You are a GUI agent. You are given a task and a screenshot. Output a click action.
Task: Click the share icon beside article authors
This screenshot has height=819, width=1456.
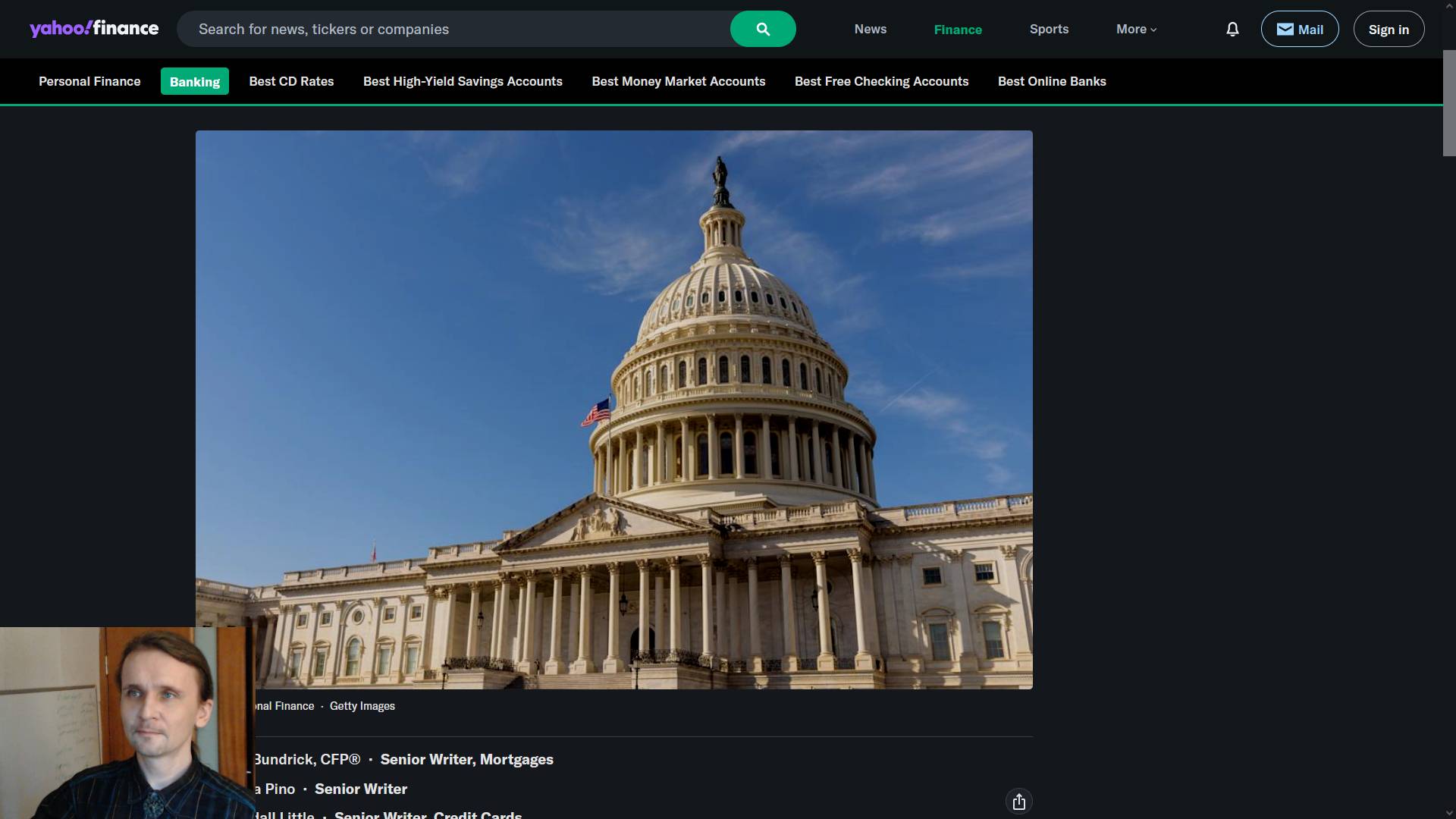(x=1018, y=802)
